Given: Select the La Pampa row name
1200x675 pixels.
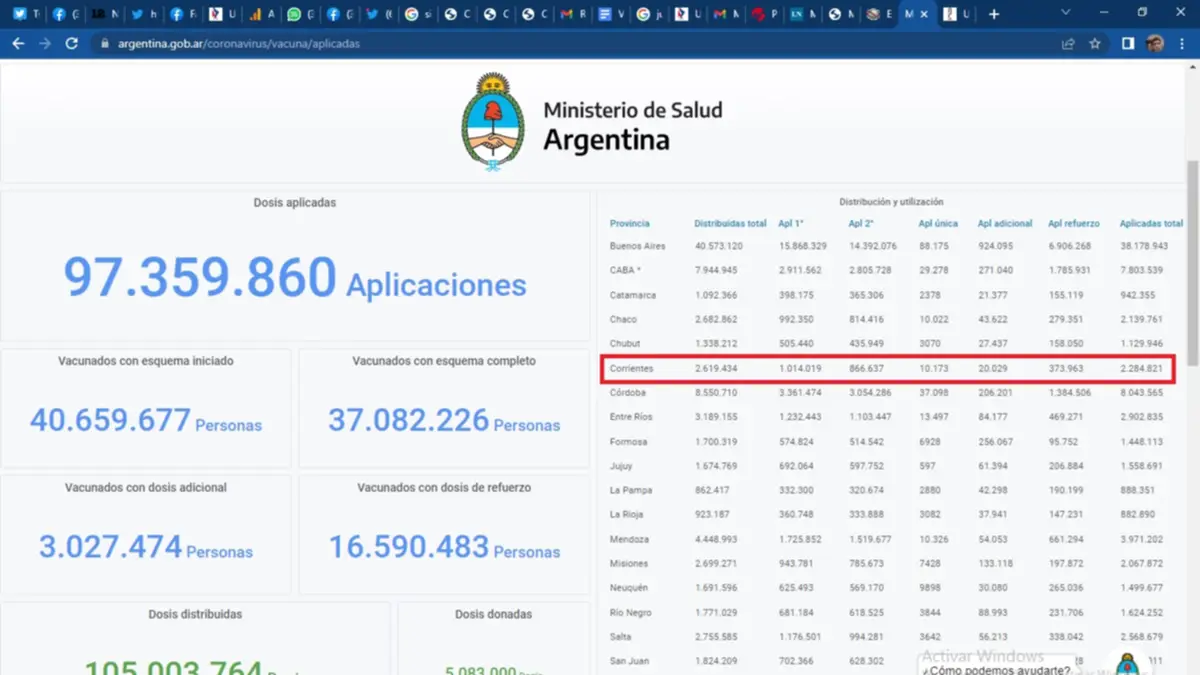Looking at the screenshot, I should [x=630, y=490].
